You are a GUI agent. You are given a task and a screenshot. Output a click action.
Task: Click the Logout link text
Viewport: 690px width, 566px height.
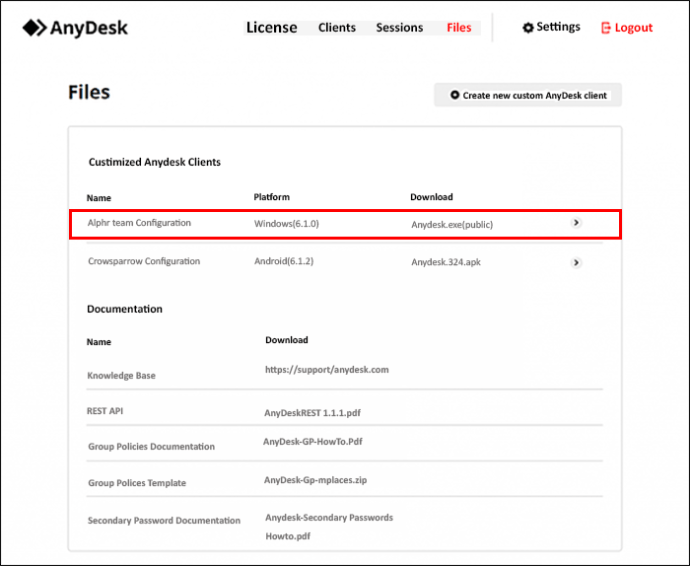coord(634,28)
